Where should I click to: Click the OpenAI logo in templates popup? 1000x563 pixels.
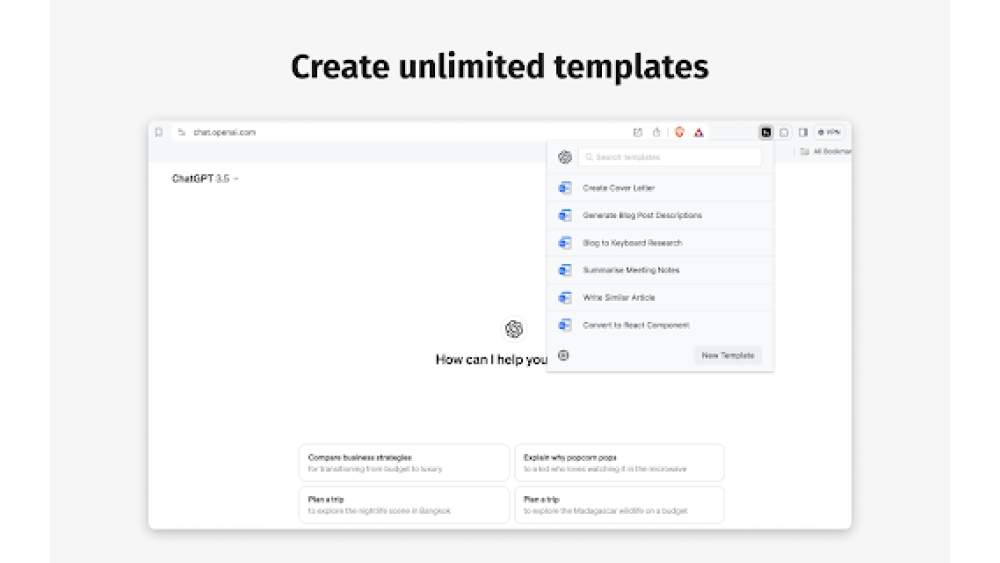coord(565,157)
